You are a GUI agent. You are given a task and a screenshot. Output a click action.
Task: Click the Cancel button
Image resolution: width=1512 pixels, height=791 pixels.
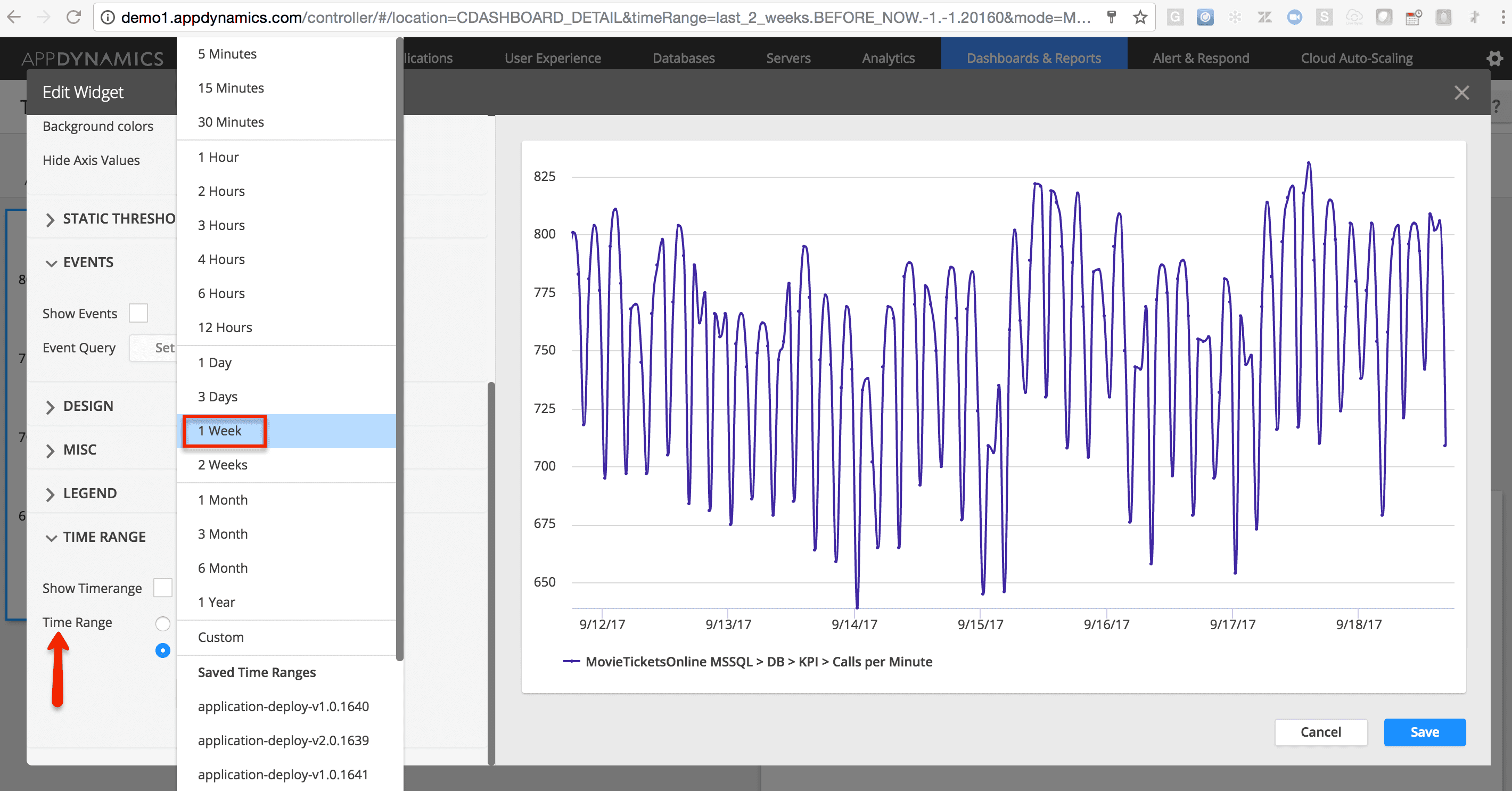(x=1320, y=732)
